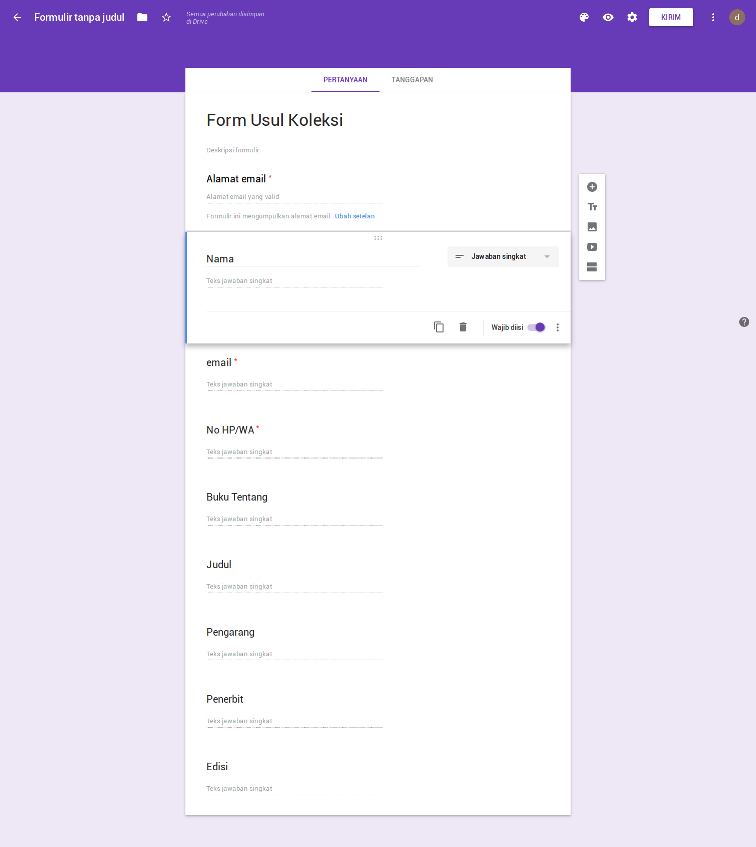
Task: Add a video from the sidebar
Action: point(592,247)
